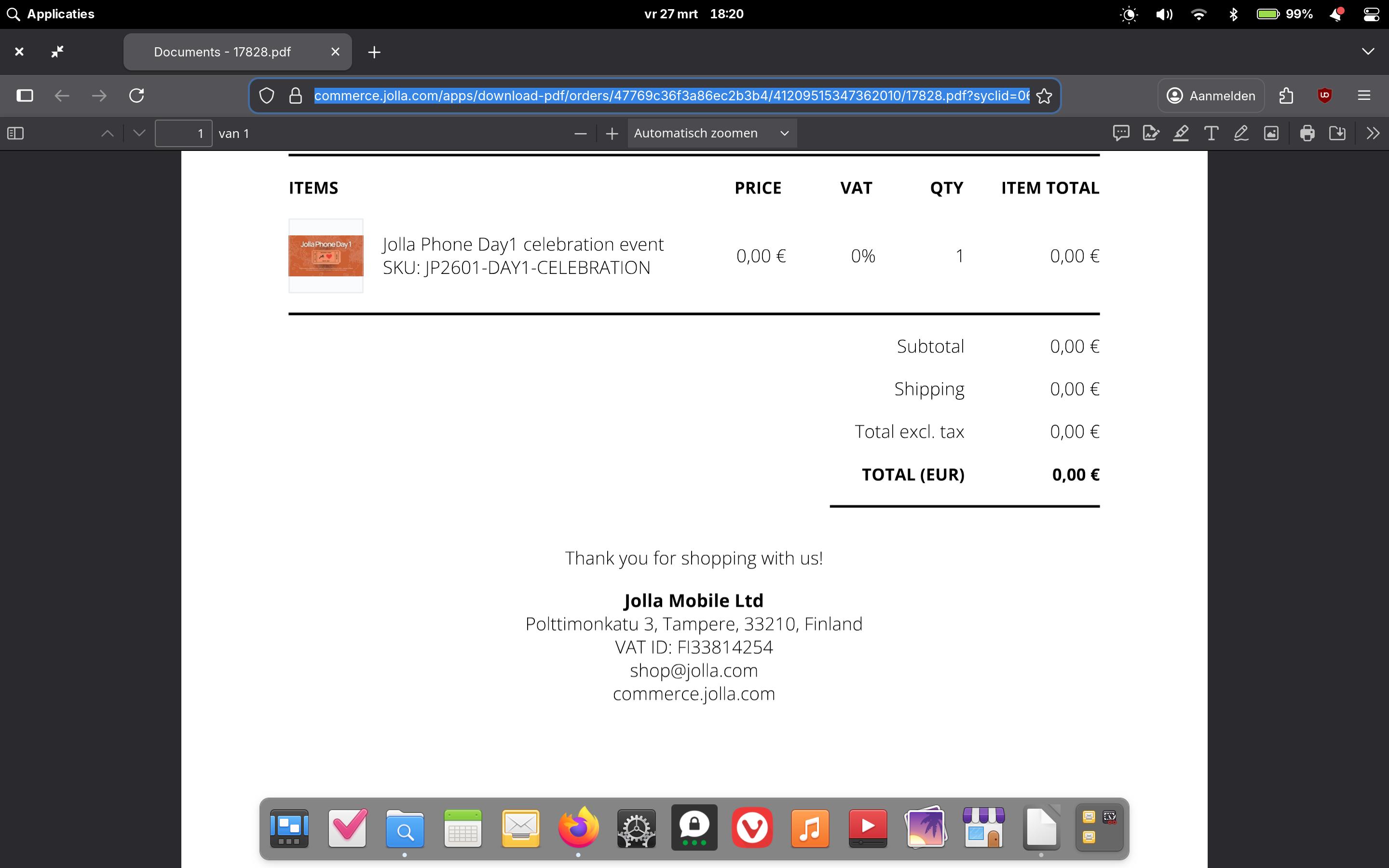Click the PDF save download icon

[1337, 133]
